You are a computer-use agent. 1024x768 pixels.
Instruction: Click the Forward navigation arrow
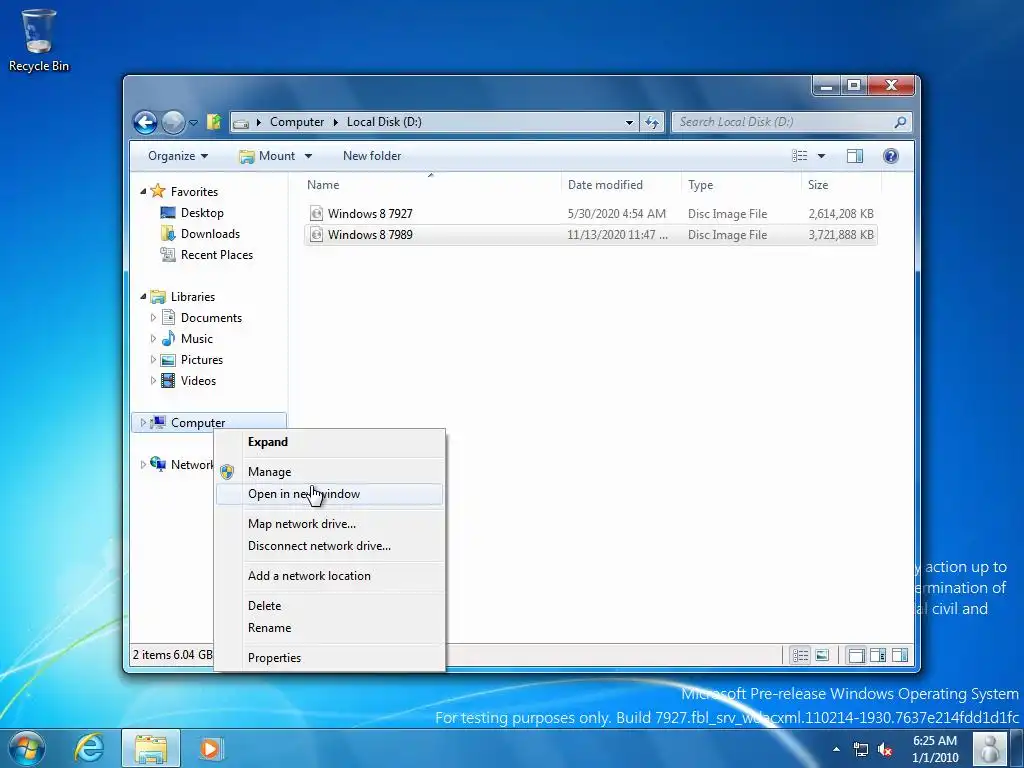coord(173,122)
